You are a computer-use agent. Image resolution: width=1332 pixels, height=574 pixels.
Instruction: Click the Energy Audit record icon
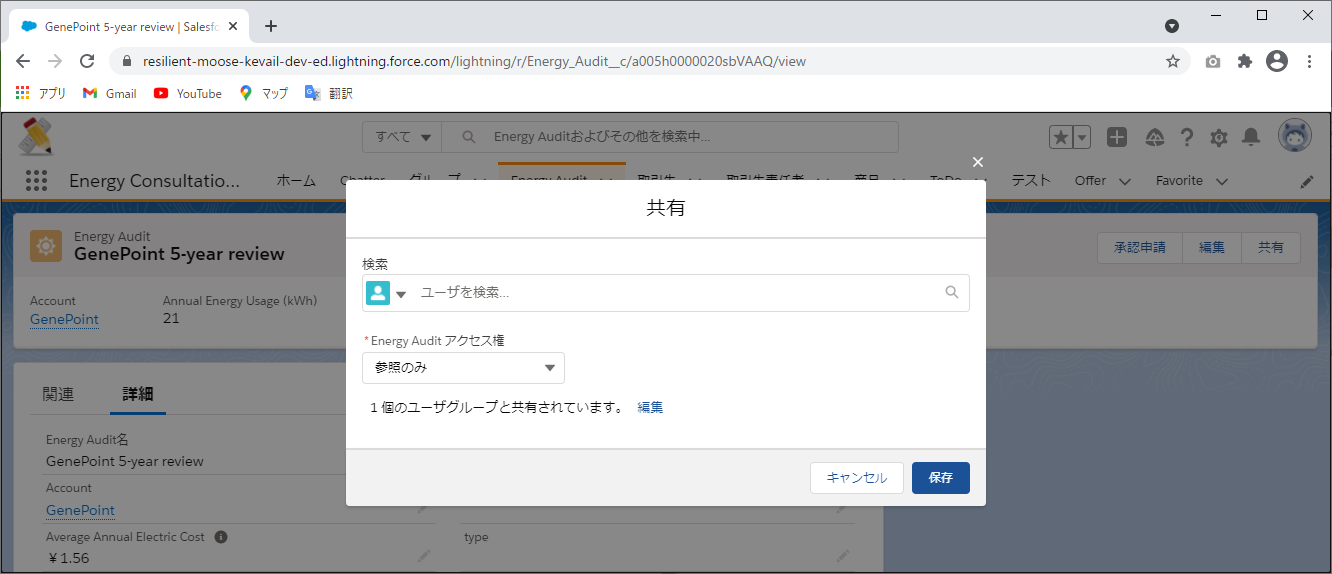click(46, 246)
